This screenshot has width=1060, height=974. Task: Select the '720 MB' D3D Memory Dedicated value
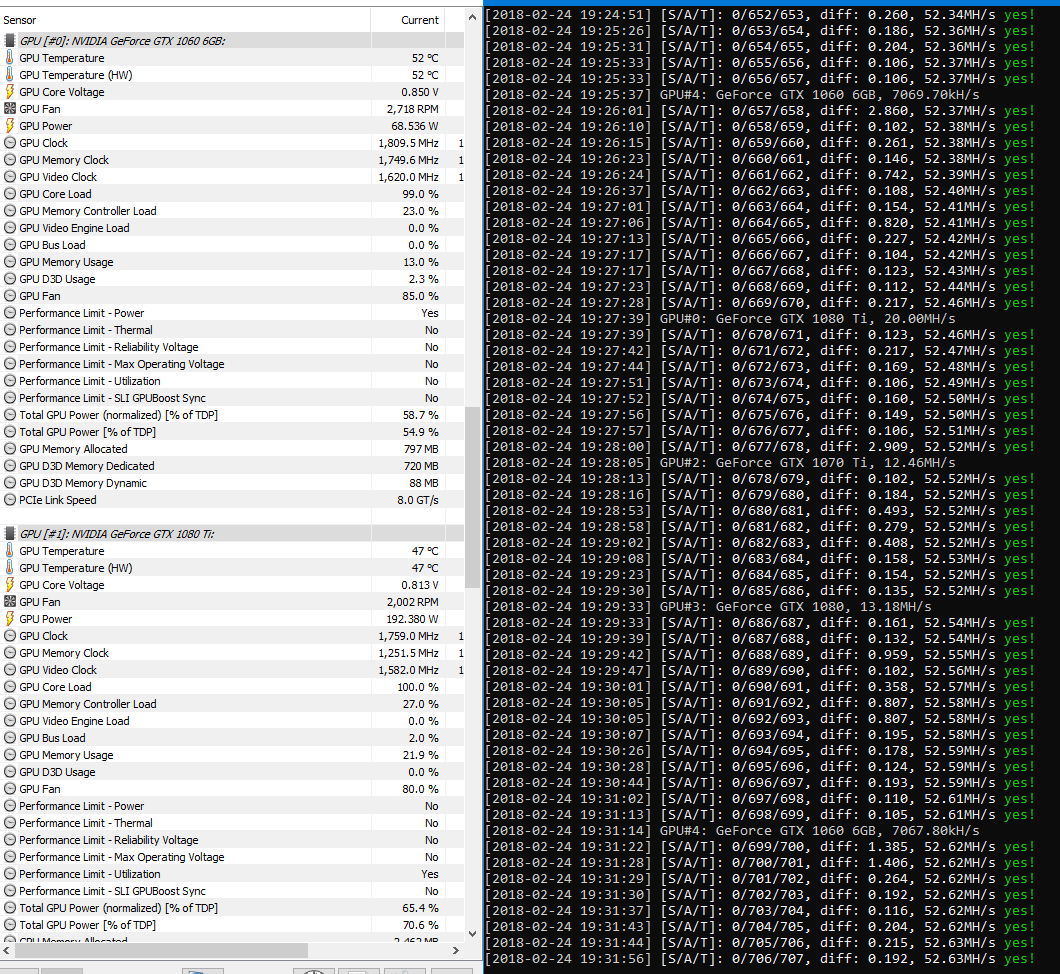point(421,466)
